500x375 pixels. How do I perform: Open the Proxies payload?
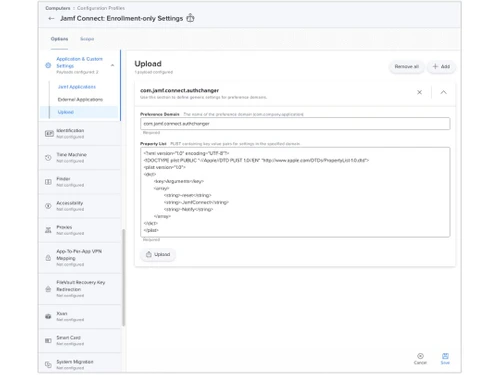[x=80, y=230]
